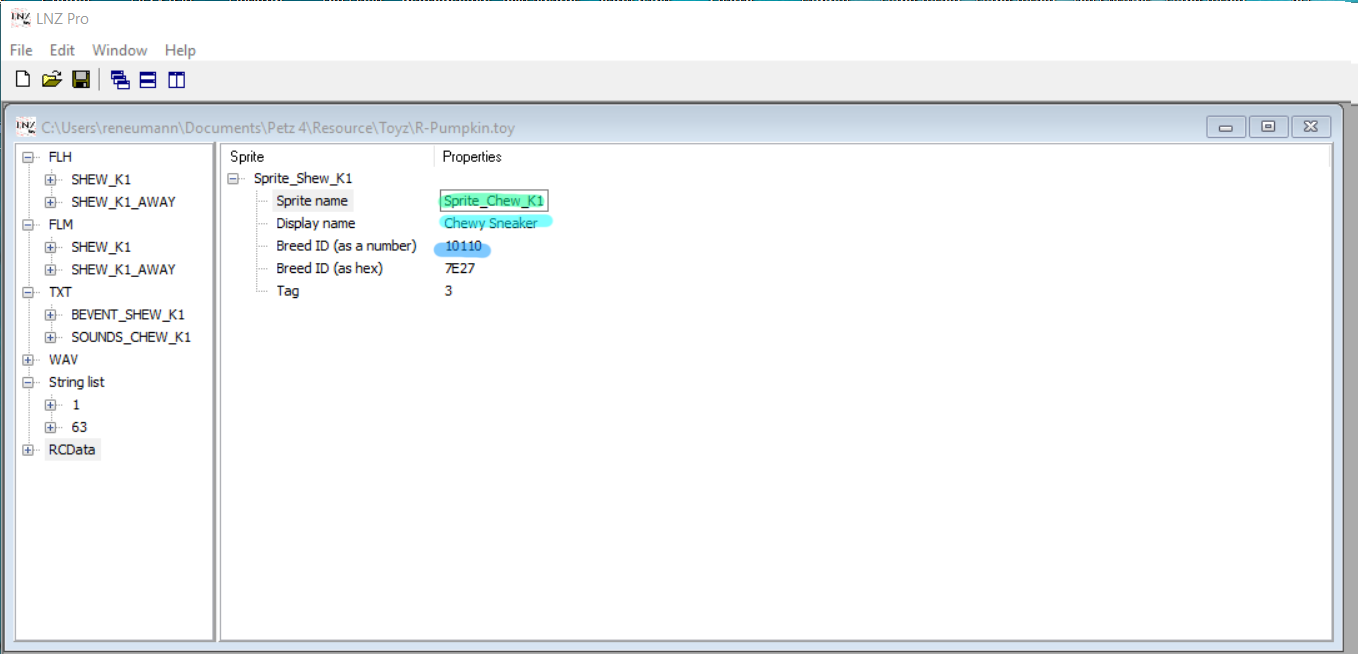Open the File menu

[21, 50]
